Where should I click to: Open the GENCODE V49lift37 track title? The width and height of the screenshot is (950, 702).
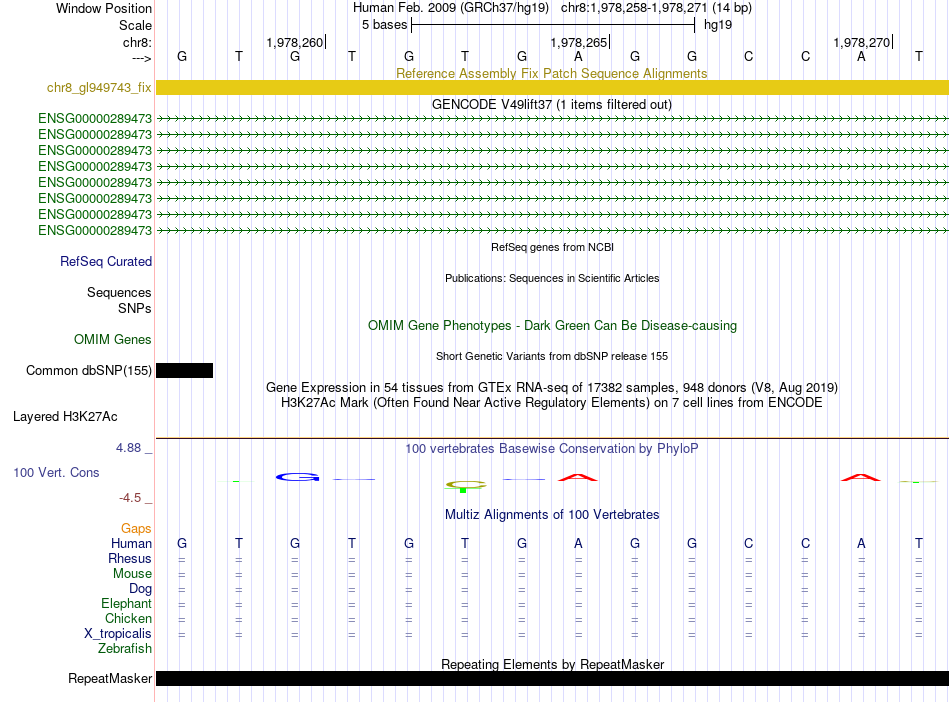point(551,104)
